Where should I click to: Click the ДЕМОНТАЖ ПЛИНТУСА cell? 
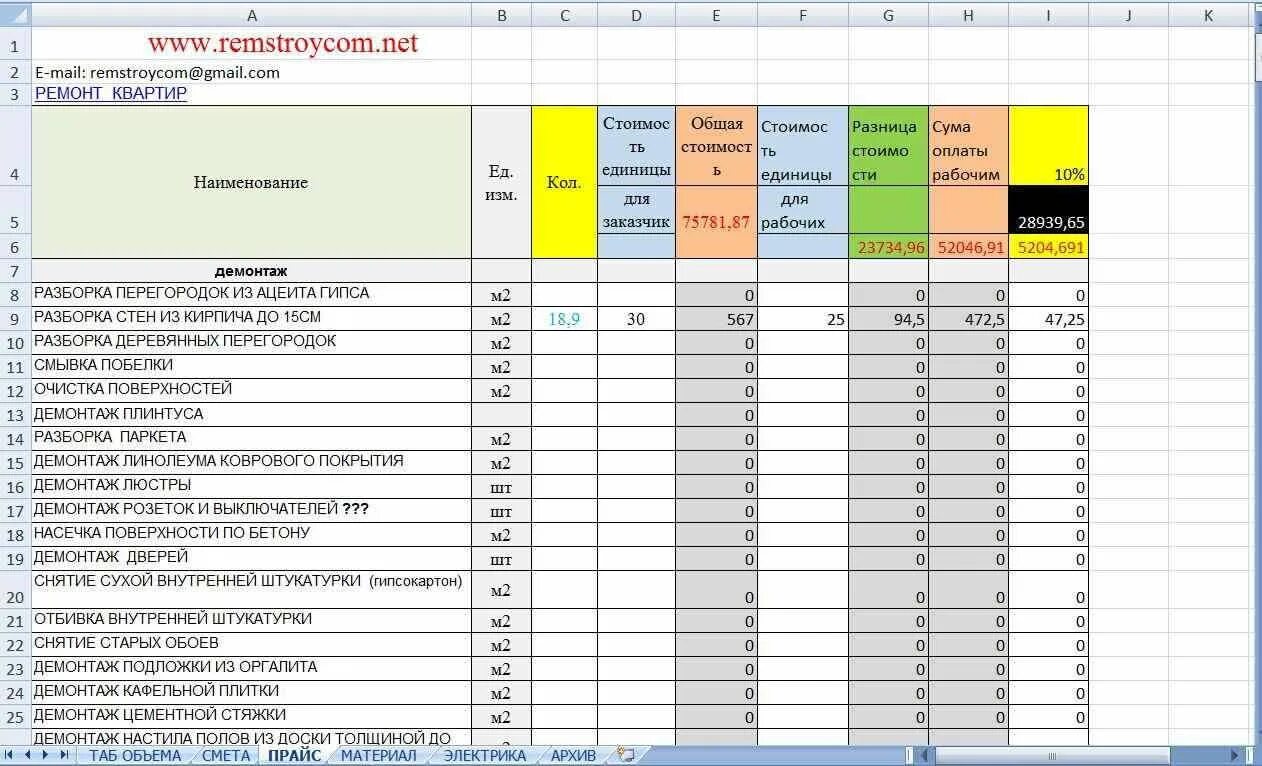pos(251,415)
